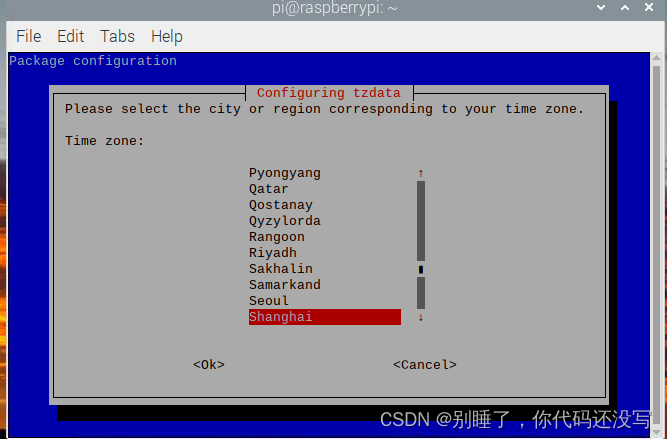Select Shanghai in the time zone list
The image size is (667, 439).
point(325,317)
